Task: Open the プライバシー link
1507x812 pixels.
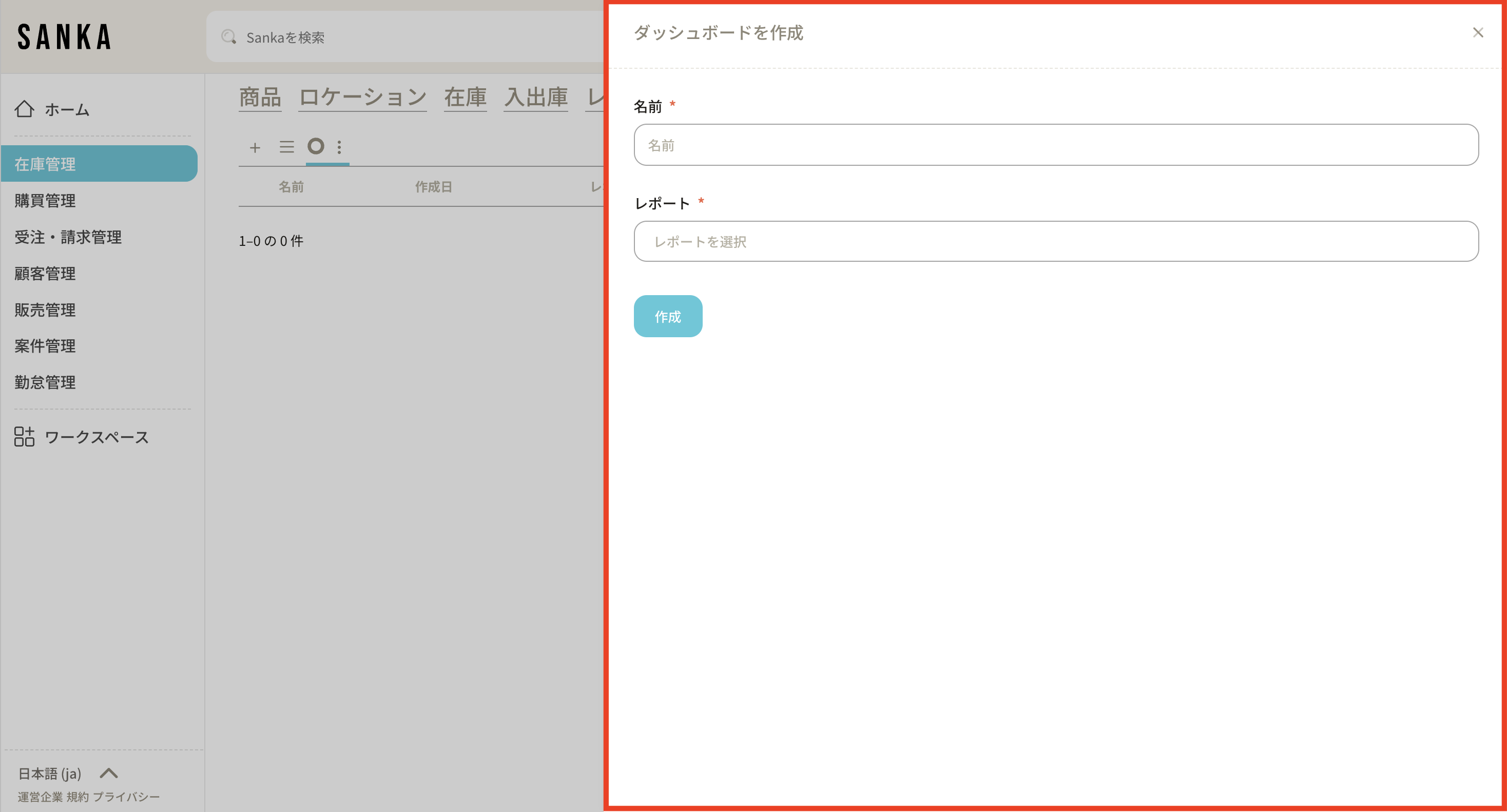Action: [126, 797]
